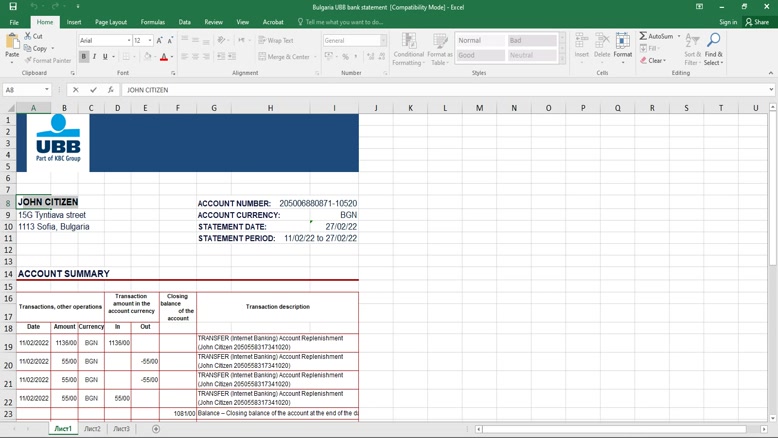Switch to the Лист2 sheet tab
The image size is (778, 438).
[92, 429]
